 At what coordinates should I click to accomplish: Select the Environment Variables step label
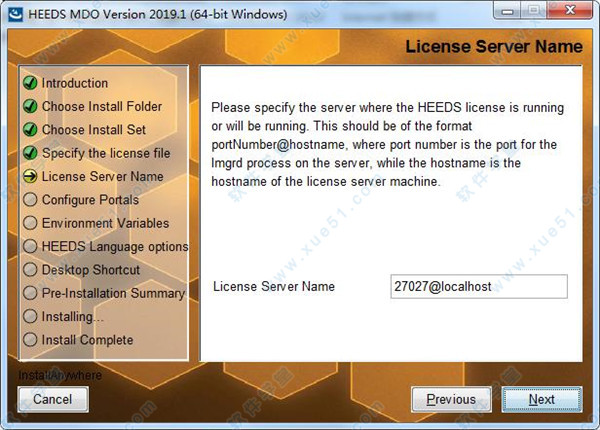click(x=105, y=223)
